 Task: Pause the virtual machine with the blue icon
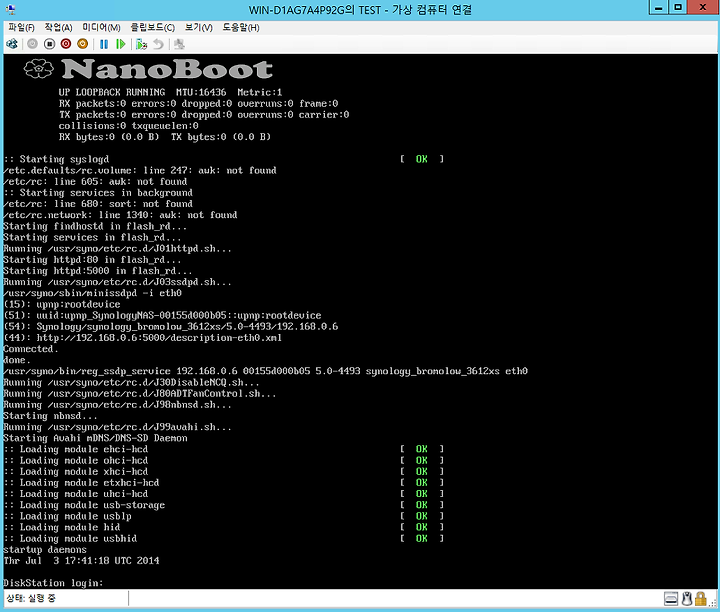click(x=104, y=44)
